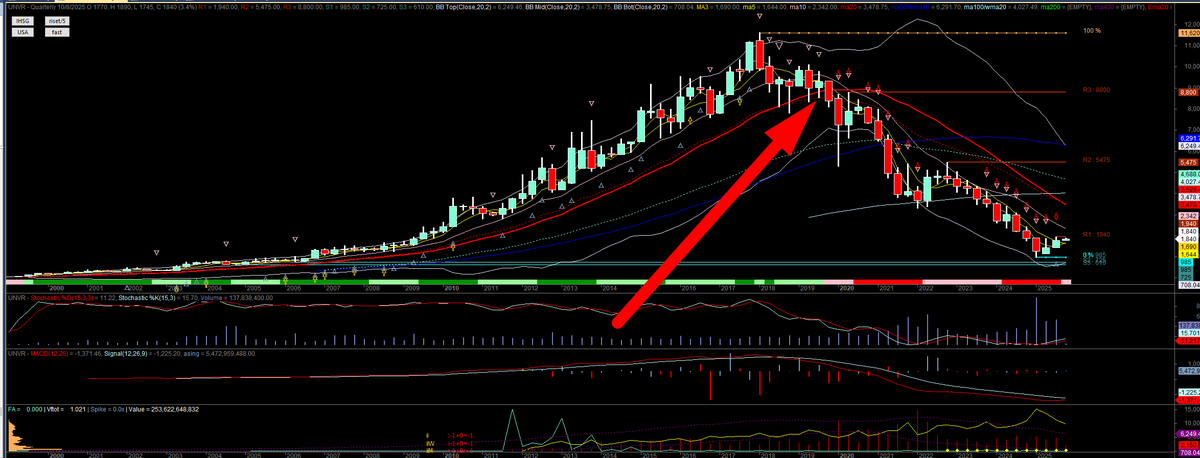The width and height of the screenshot is (1200, 458).
Task: Click the 'Stochastic %D(15,3,3)' pane label
Action: click(x=61, y=298)
